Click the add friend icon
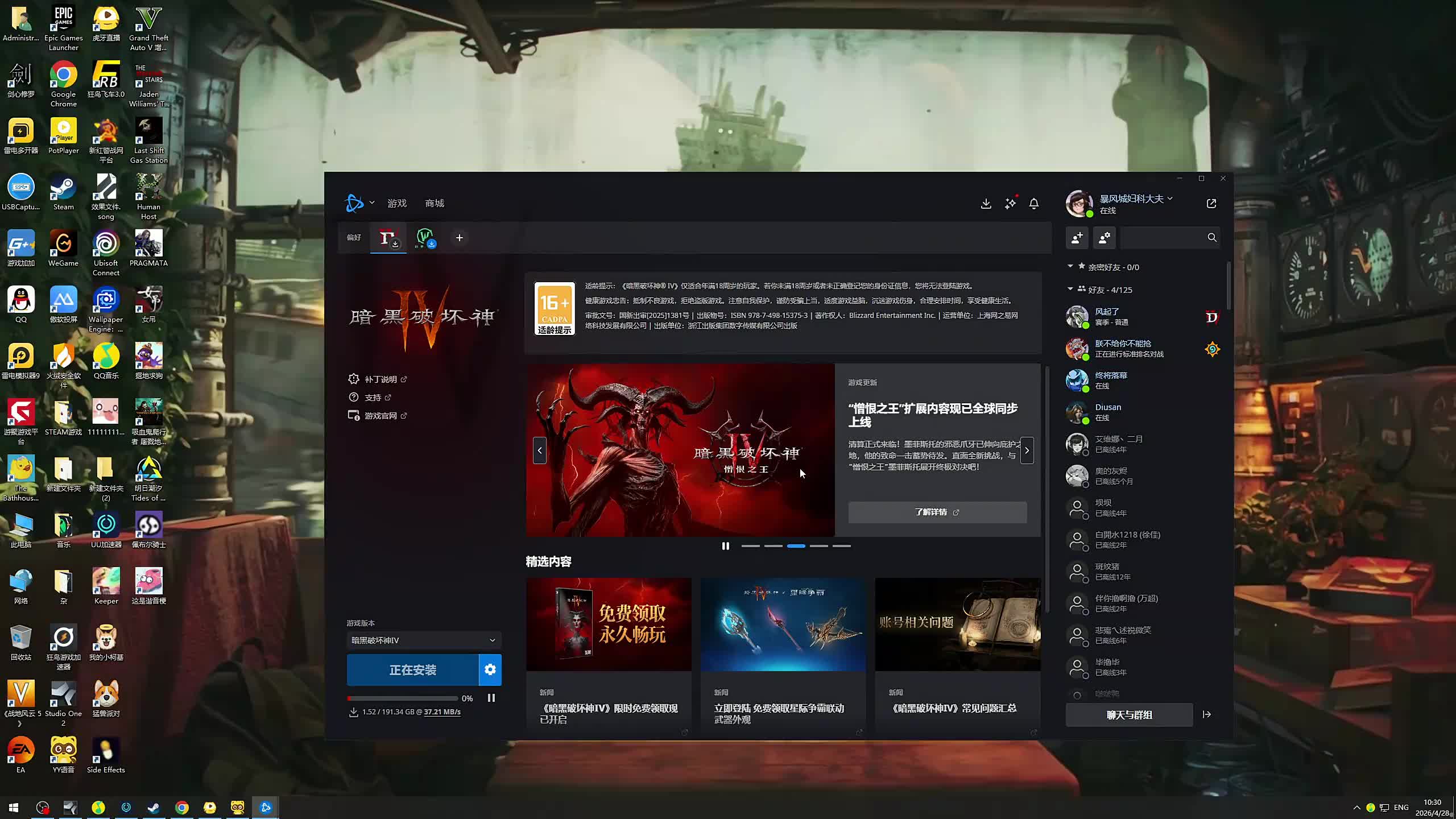Screen dimensions: 1456x819 [x=1077, y=238]
